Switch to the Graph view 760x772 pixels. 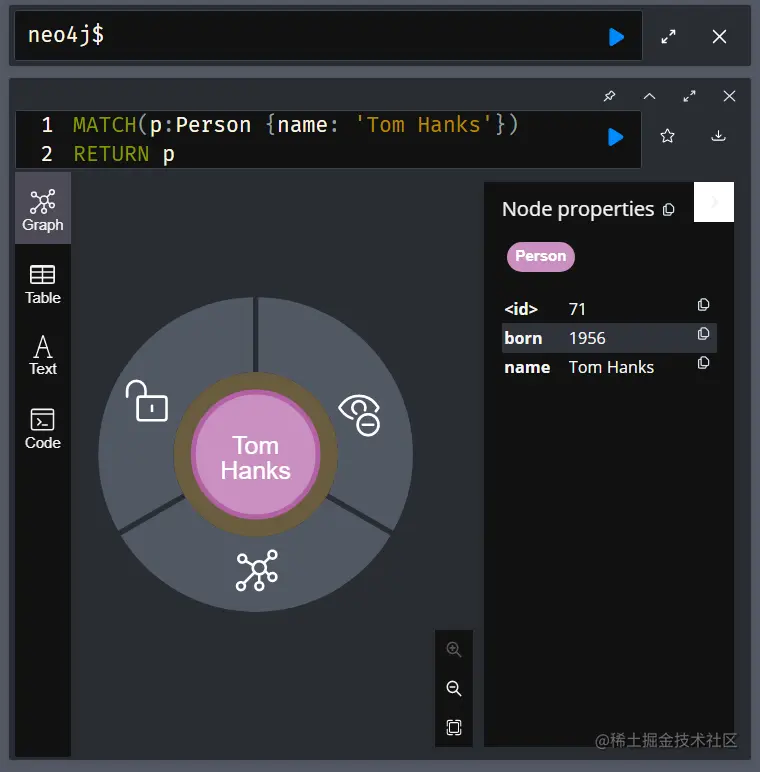click(43, 209)
